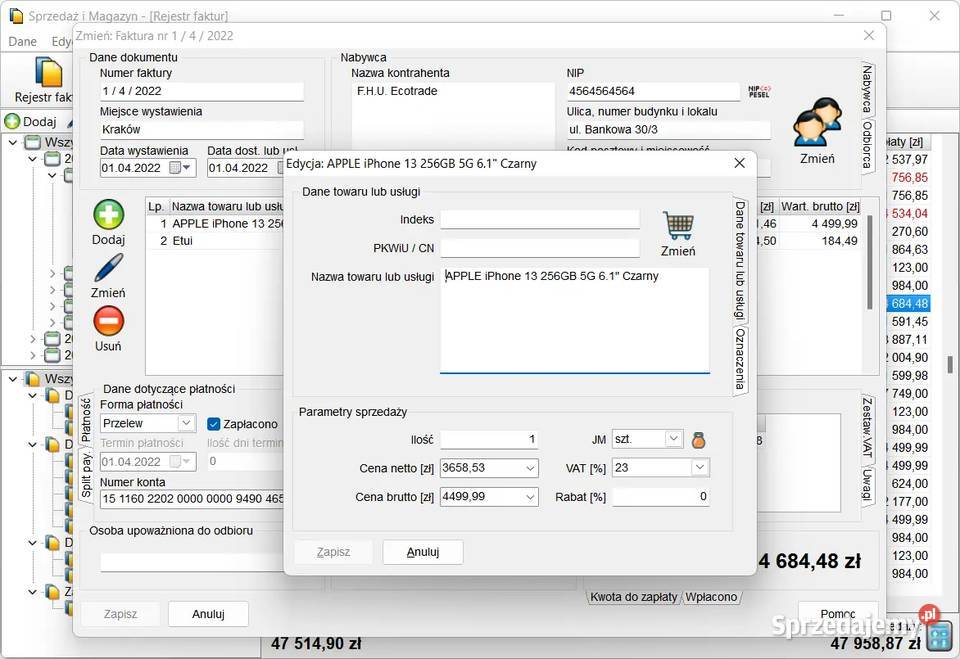Click Anuluj in the item edit dialog
The image size is (960, 659).
tap(423, 552)
